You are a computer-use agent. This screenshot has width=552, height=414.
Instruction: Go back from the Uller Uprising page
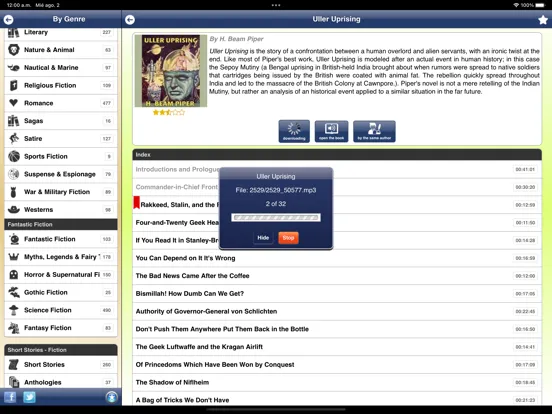pos(130,20)
